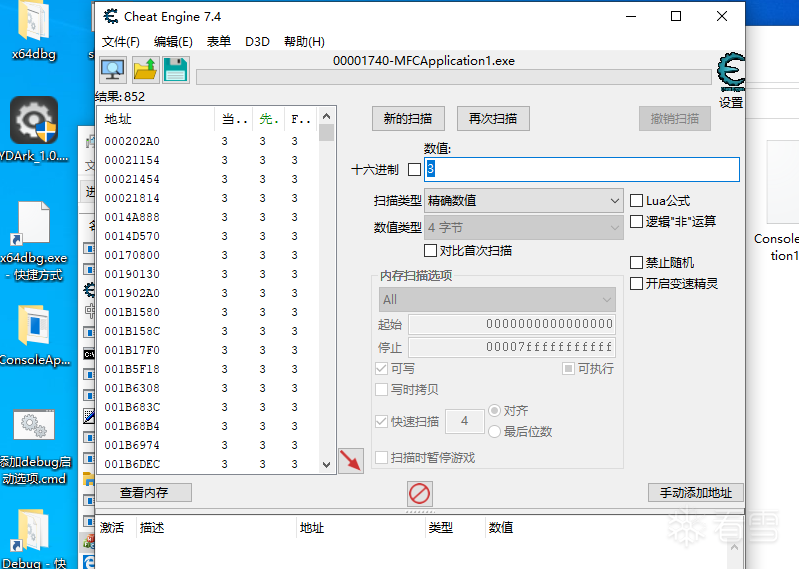This screenshot has width=799, height=569.
Task: Enable the 逻辑"非"运算 checkbox
Action: tap(636, 222)
